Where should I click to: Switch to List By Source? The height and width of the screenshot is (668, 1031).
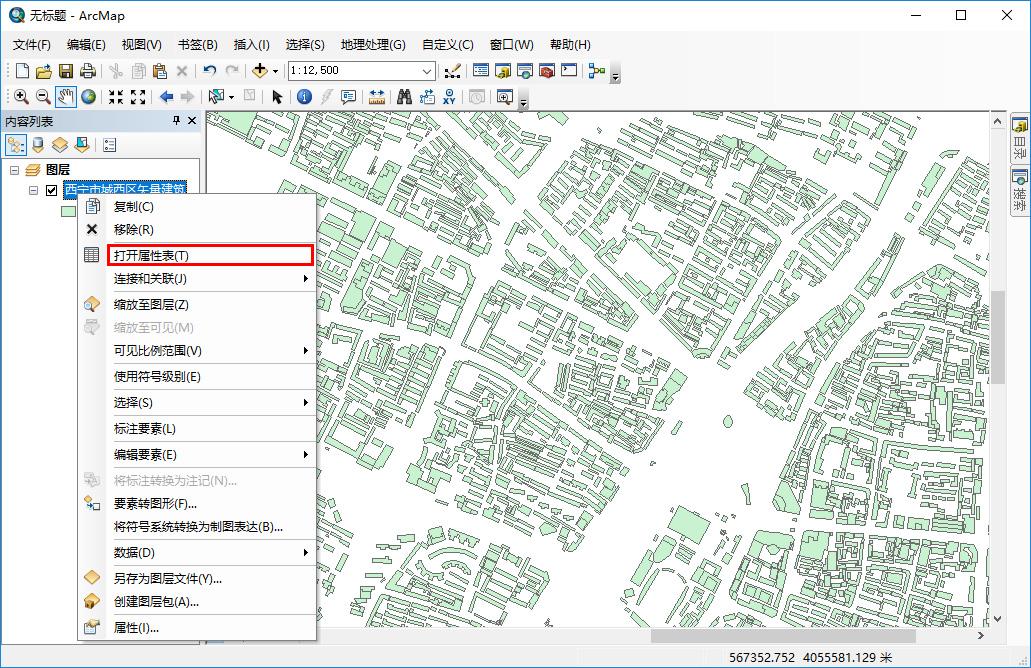37,145
